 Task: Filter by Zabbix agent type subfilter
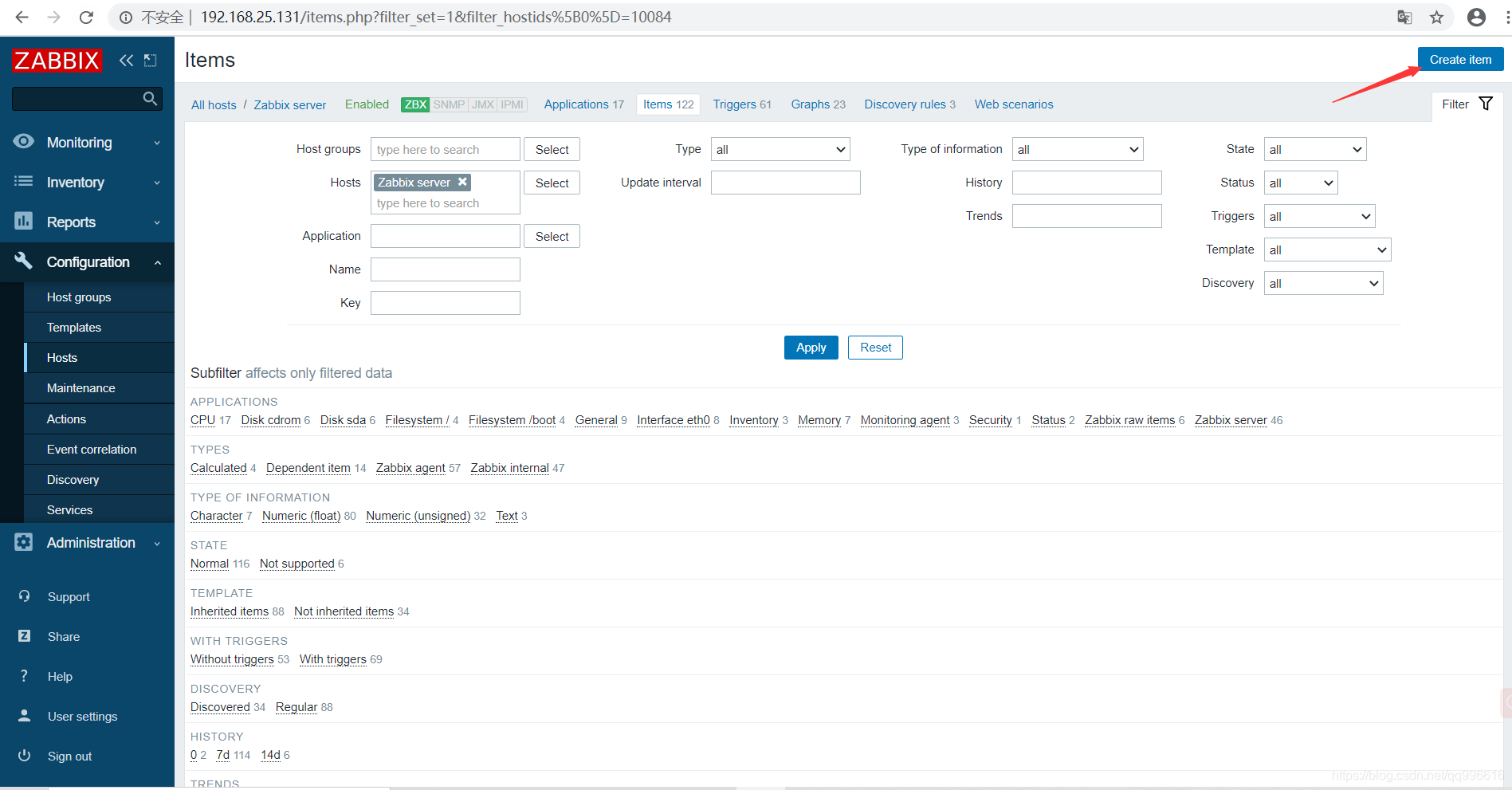pos(410,468)
